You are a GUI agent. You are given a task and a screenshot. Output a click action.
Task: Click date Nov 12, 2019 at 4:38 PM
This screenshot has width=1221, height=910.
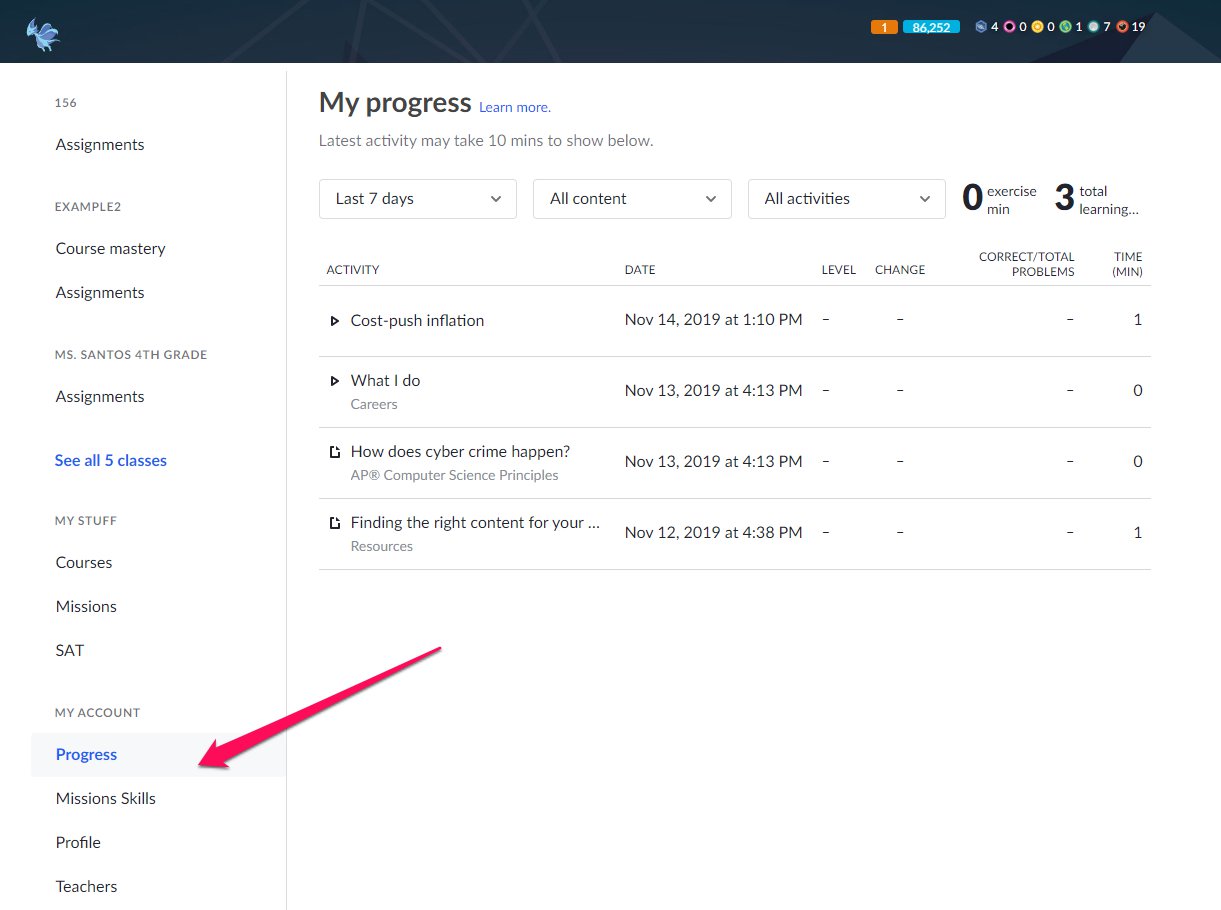coord(713,533)
